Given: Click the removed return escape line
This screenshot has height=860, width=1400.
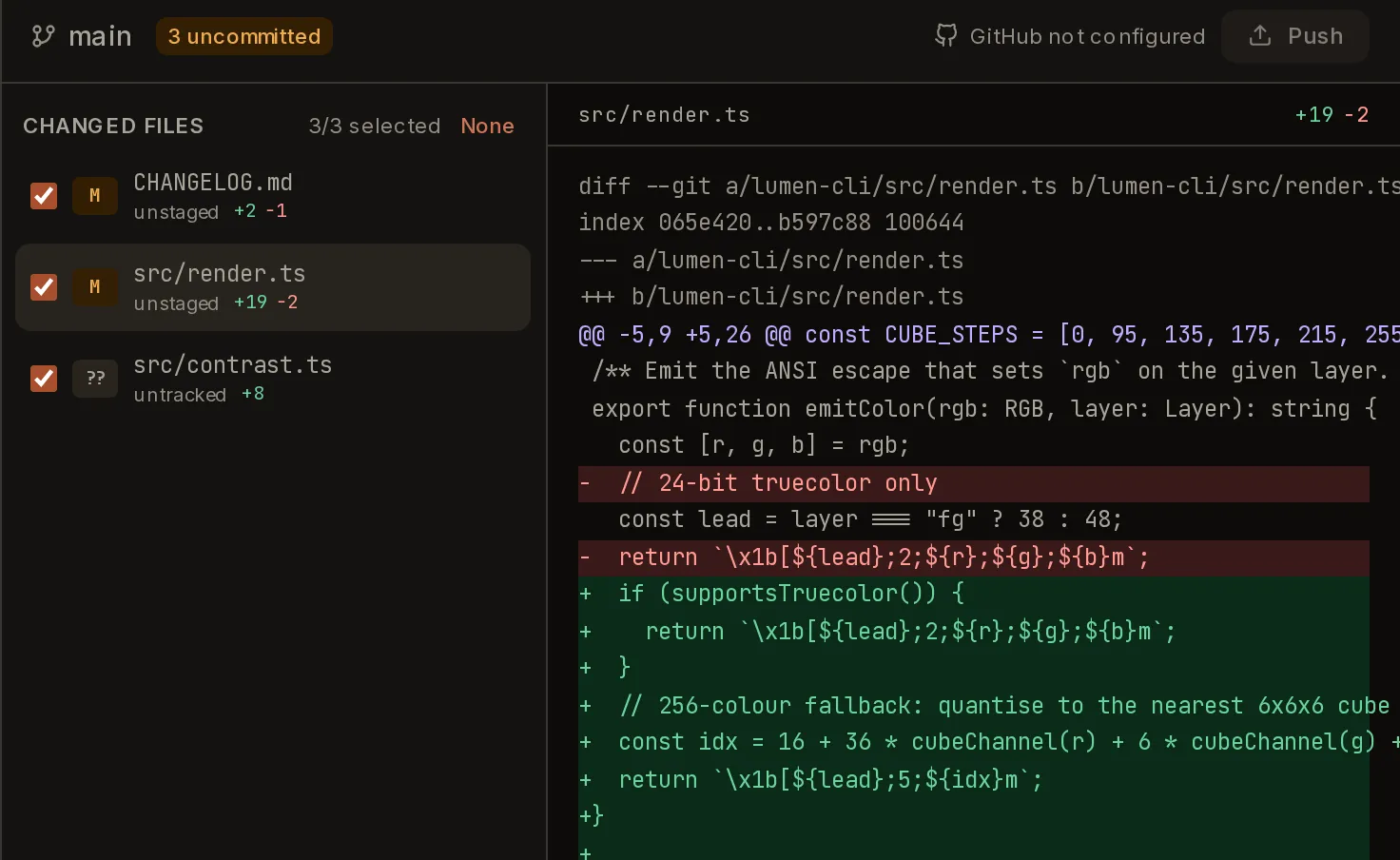Looking at the screenshot, I should click(x=974, y=557).
